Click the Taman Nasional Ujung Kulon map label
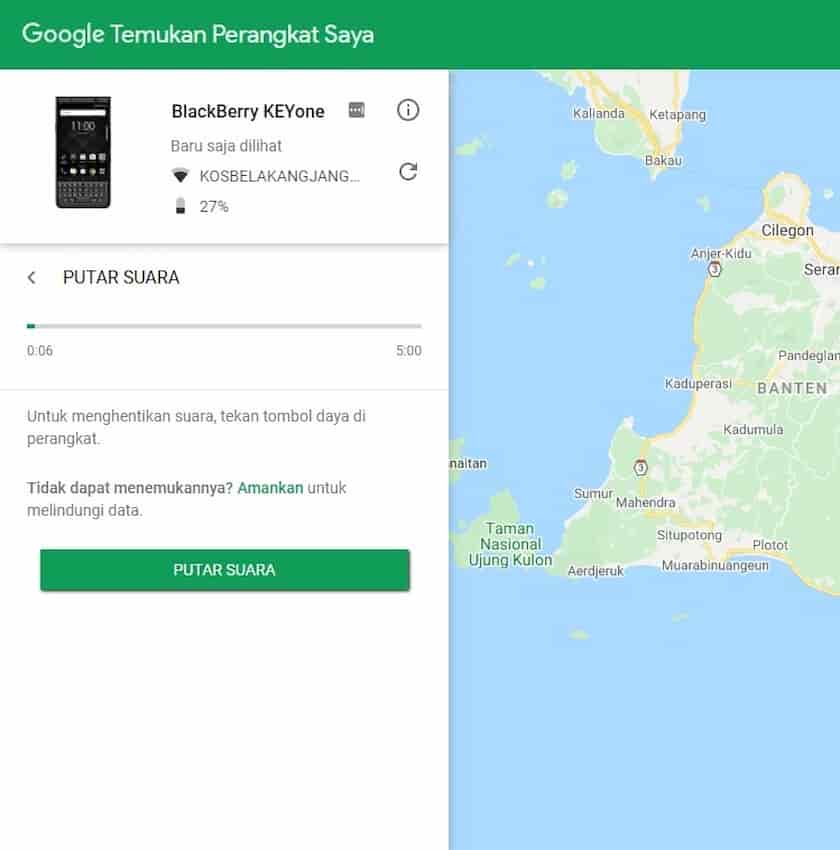The height and width of the screenshot is (850, 840). (510, 544)
